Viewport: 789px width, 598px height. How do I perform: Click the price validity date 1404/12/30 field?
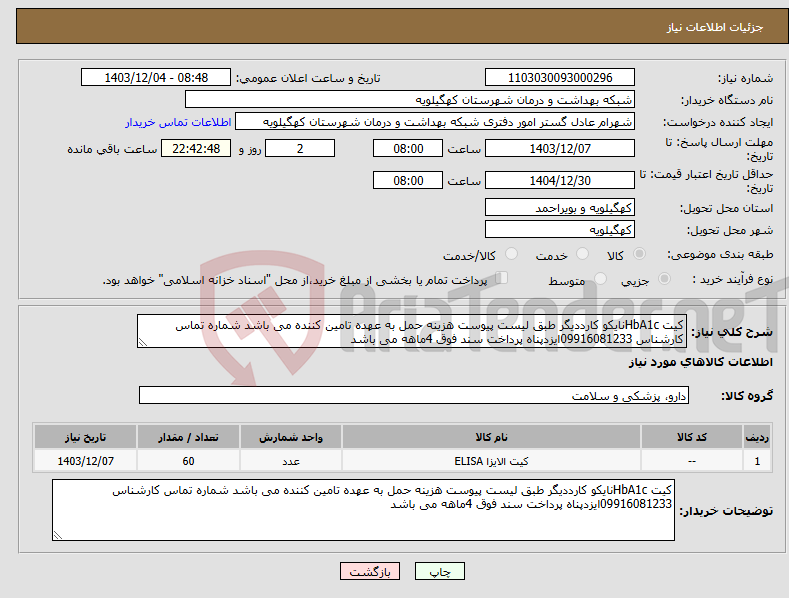click(560, 180)
